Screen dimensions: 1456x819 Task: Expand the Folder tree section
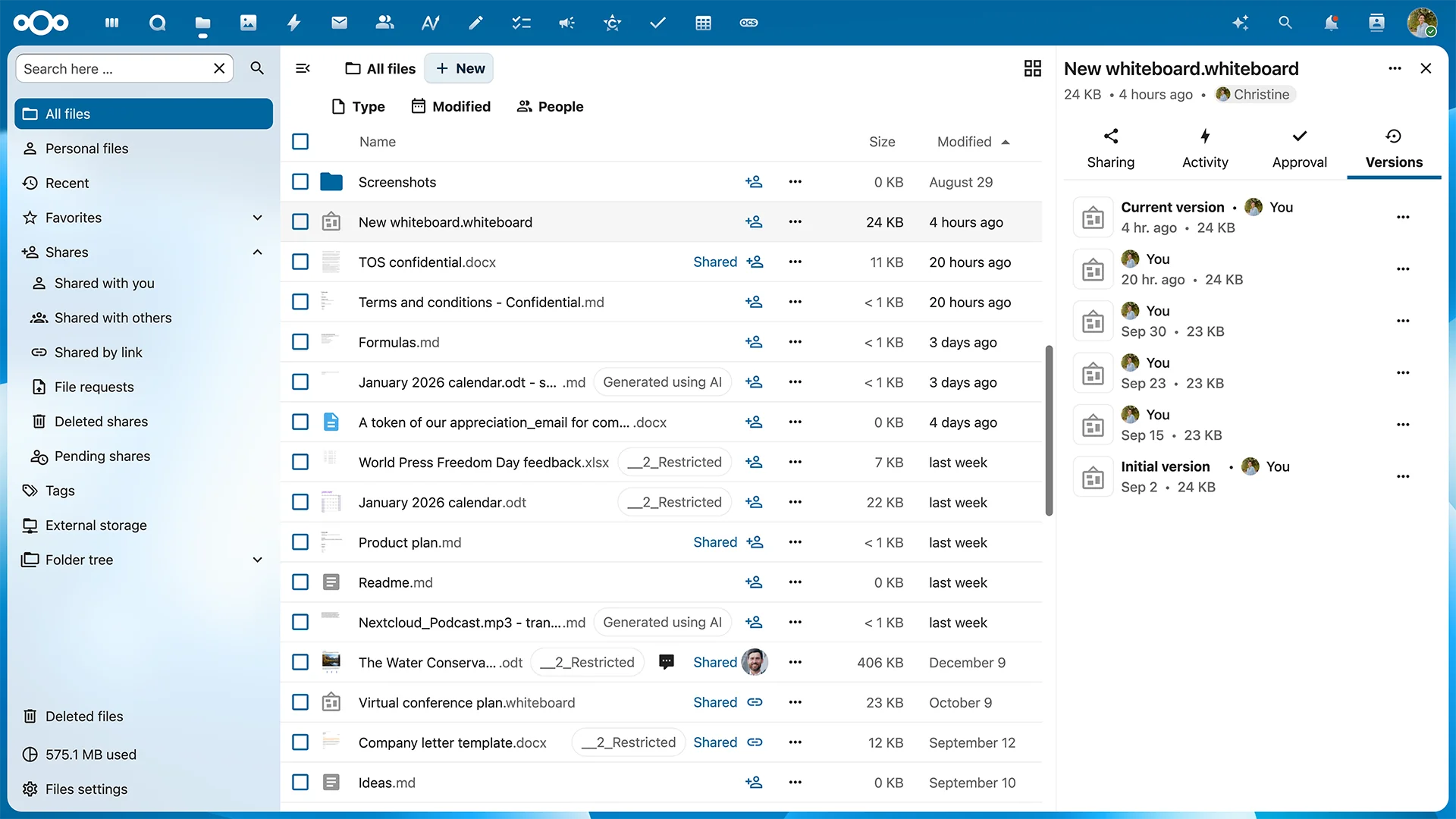tap(257, 560)
